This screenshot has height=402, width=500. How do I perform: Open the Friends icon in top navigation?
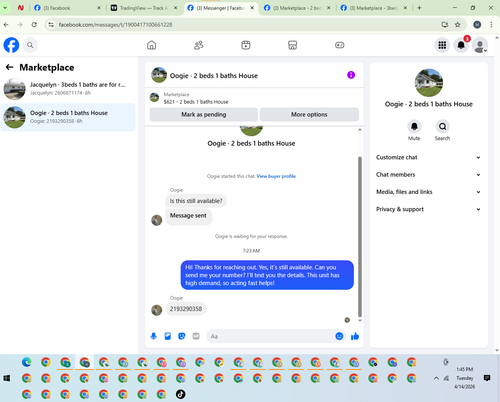(x=199, y=45)
